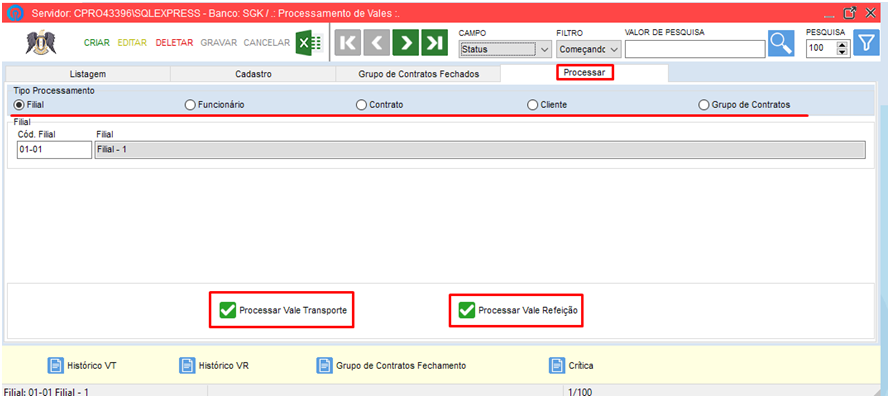The image size is (890, 398).
Task: Select the Grupo de Contratos processing type
Action: pos(704,104)
